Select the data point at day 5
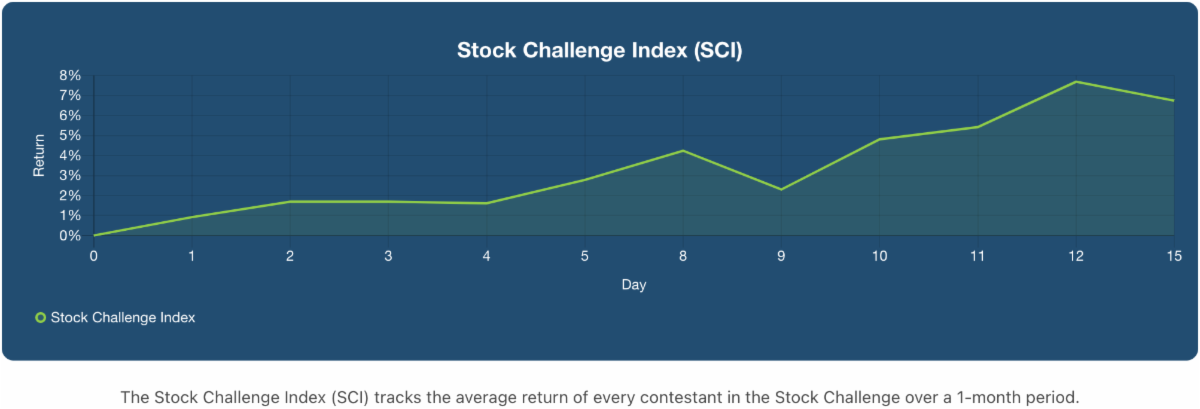The height and width of the screenshot is (409, 1200). [584, 180]
